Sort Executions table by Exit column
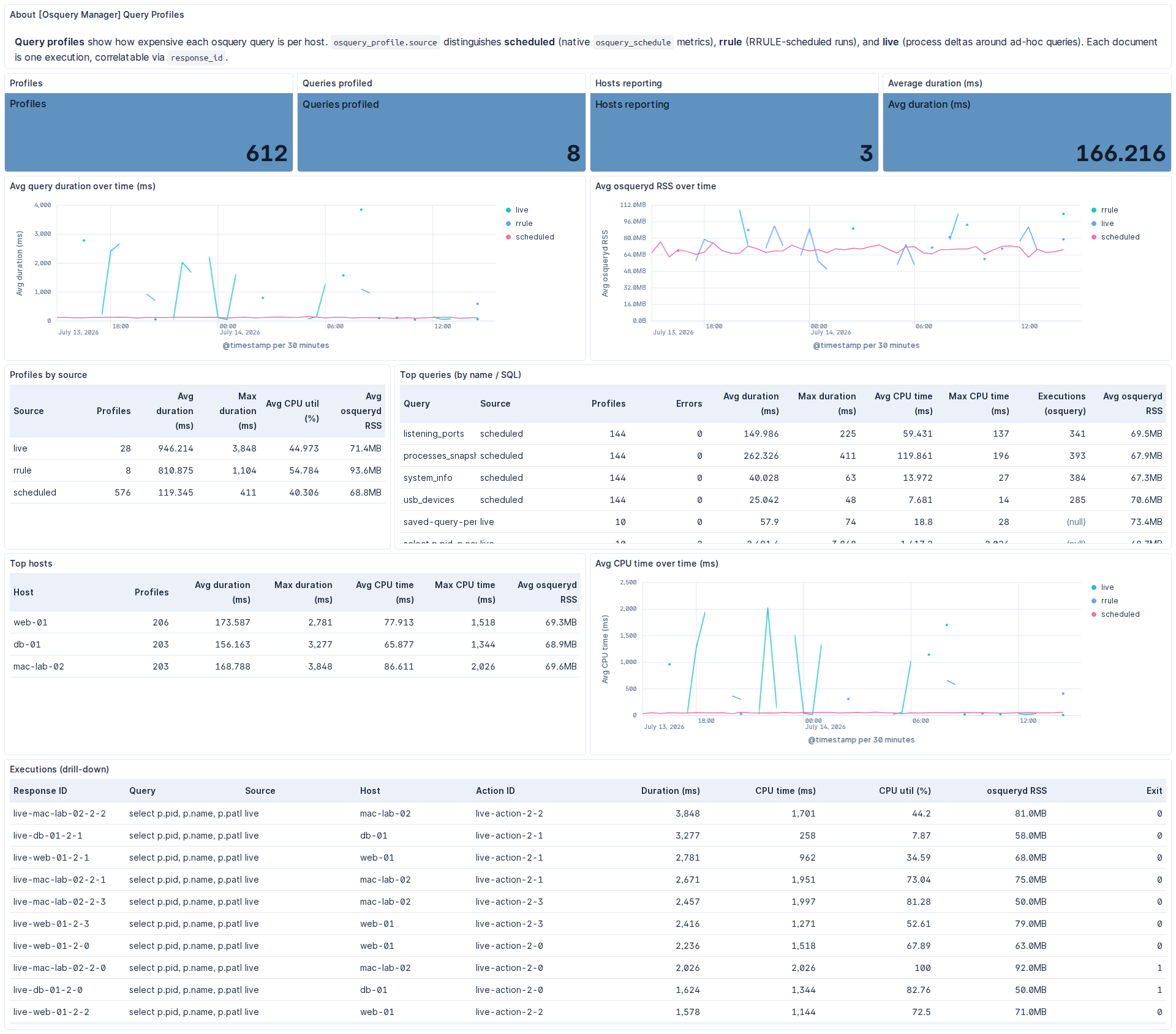 click(1154, 791)
